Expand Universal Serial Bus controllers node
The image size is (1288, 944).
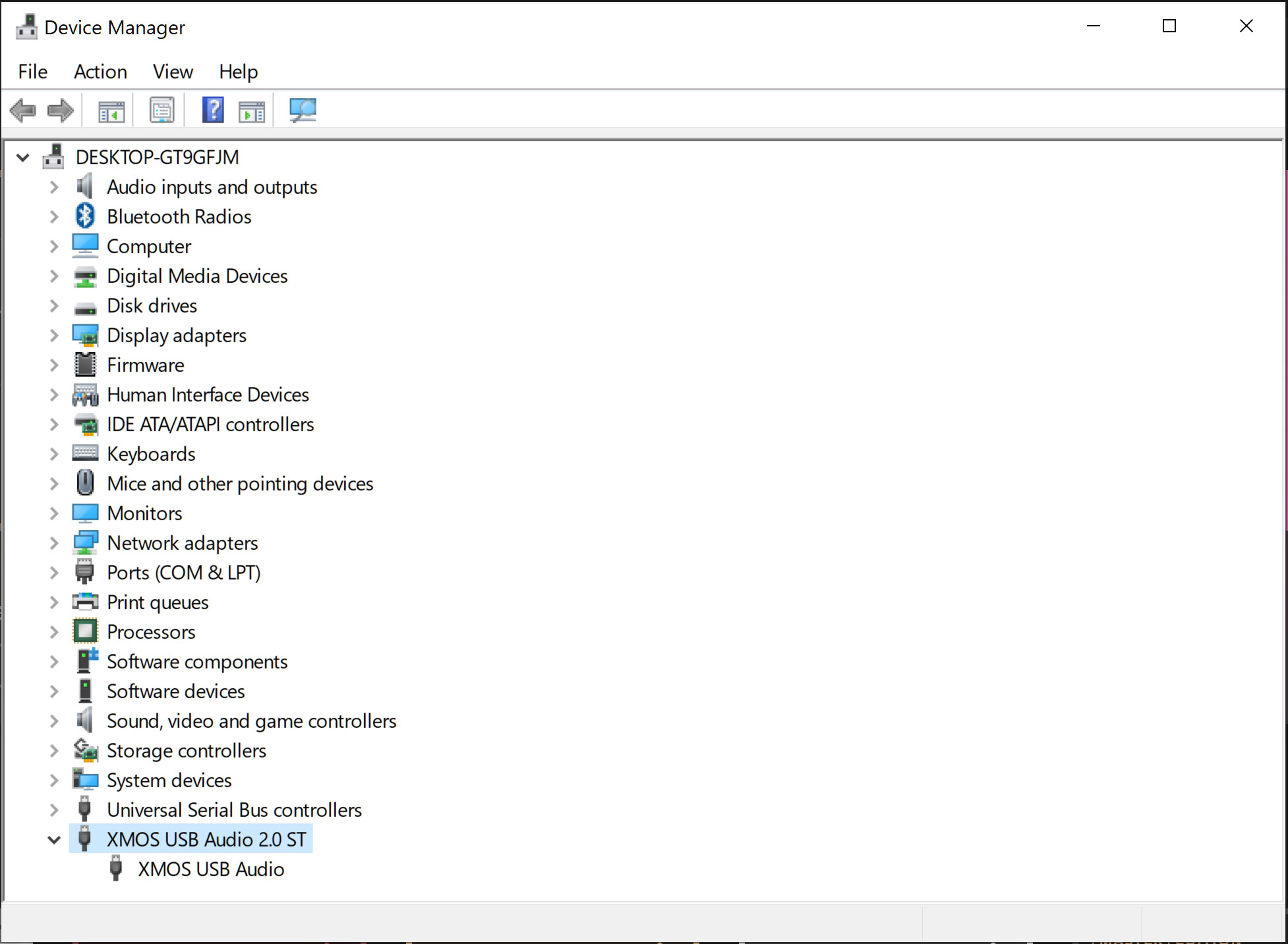coord(54,810)
